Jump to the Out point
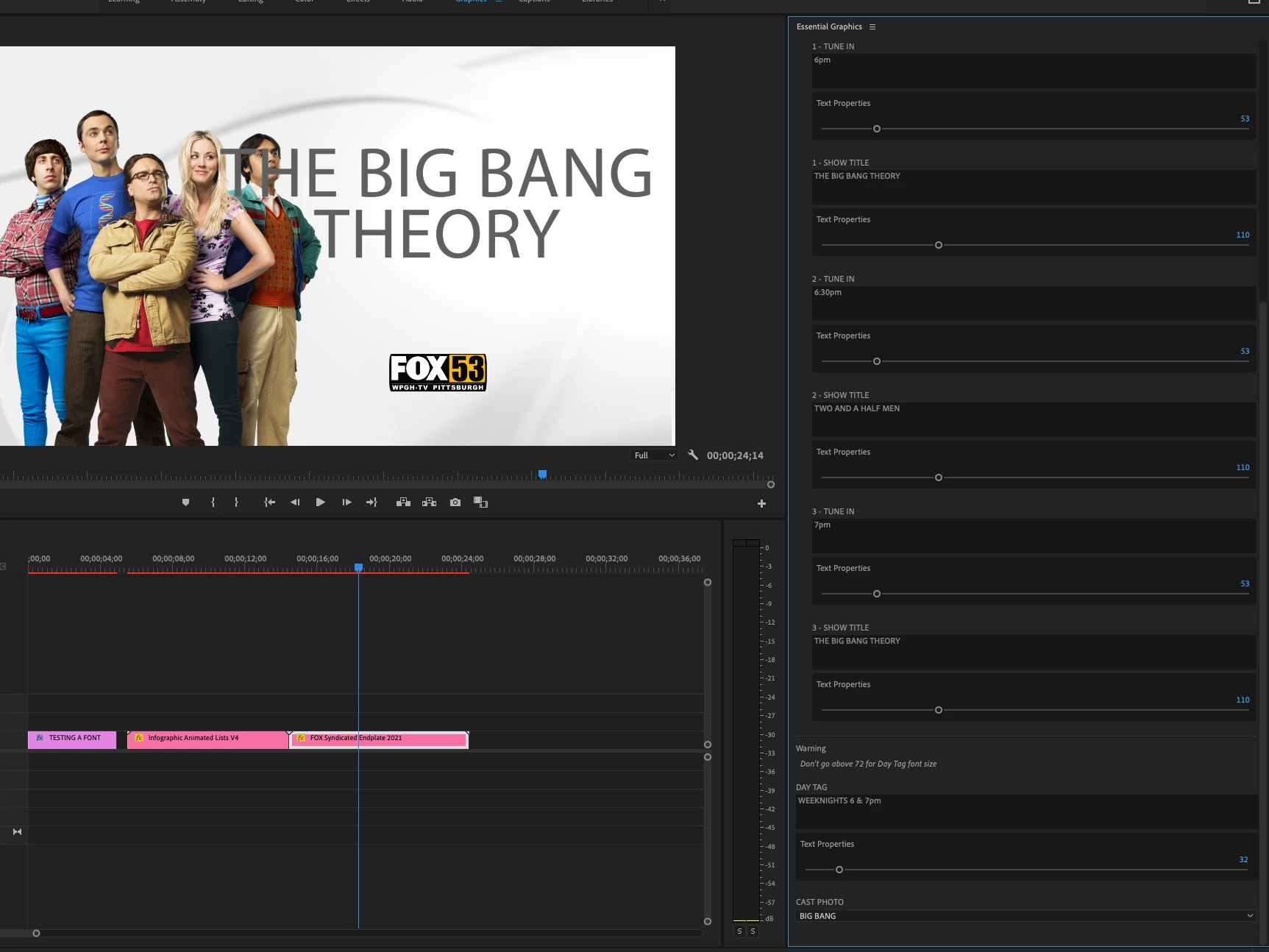Screen dimensions: 1269x952 tap(372, 502)
